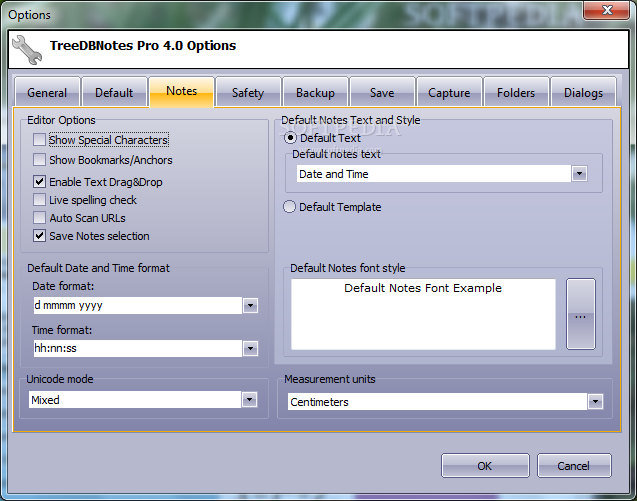Open the Date format dropdown arrow
This screenshot has width=637, height=501.
250,305
